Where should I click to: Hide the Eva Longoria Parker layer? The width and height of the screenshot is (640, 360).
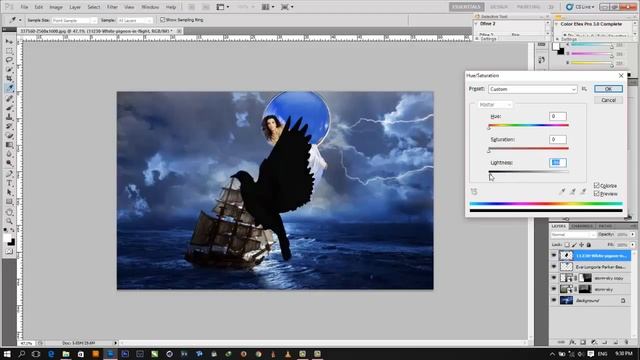point(554,267)
